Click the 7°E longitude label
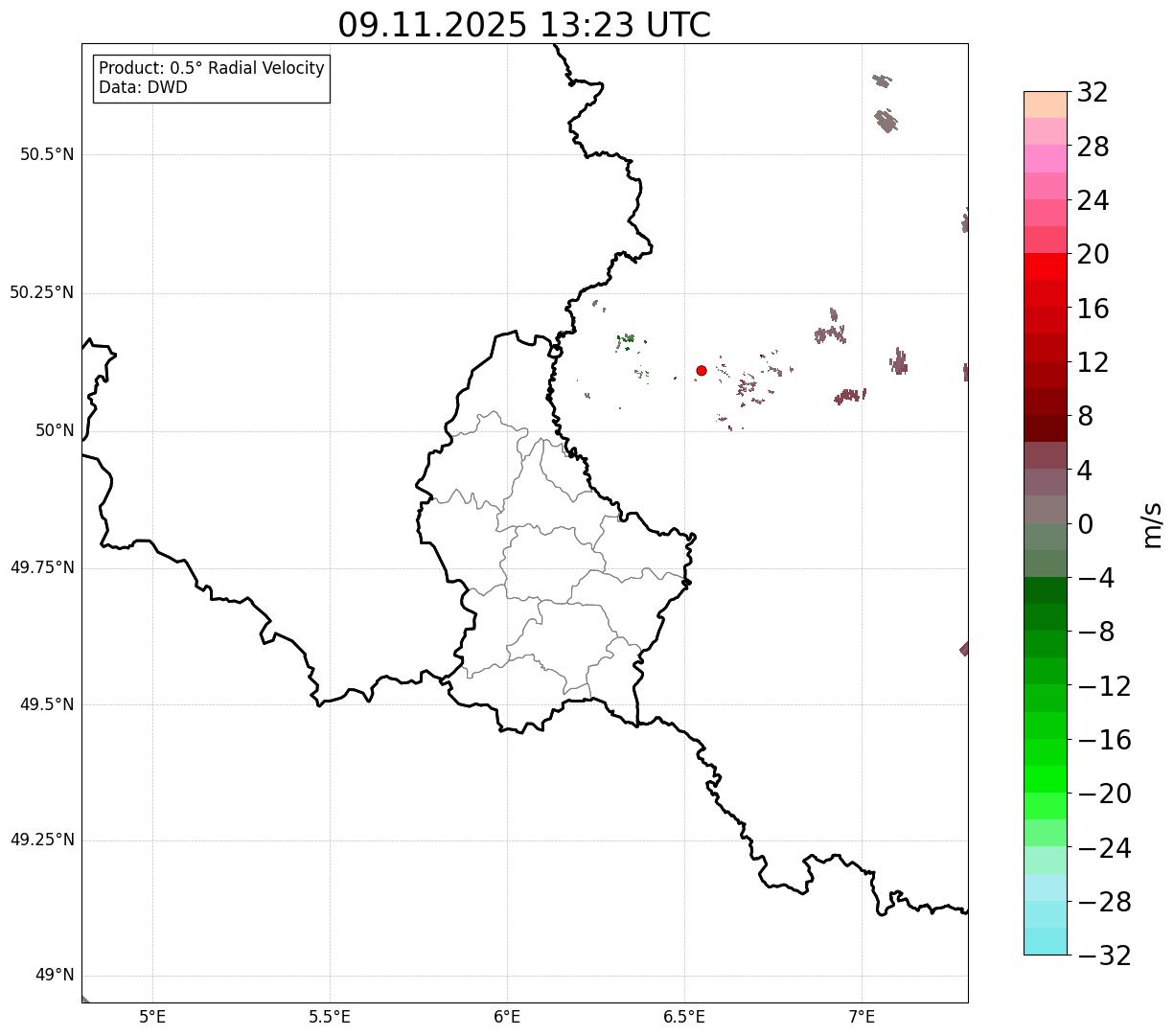The image size is (1174, 1036). click(862, 1016)
